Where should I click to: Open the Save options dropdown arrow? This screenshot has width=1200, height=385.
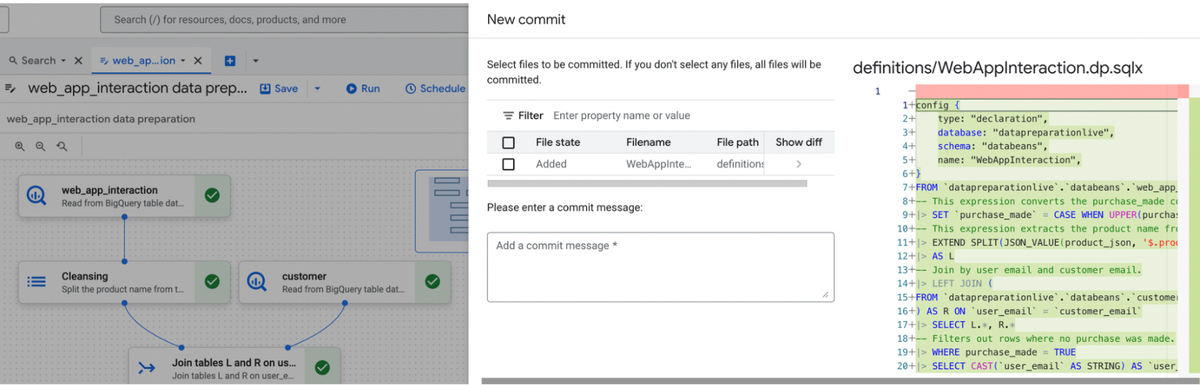coord(317,88)
